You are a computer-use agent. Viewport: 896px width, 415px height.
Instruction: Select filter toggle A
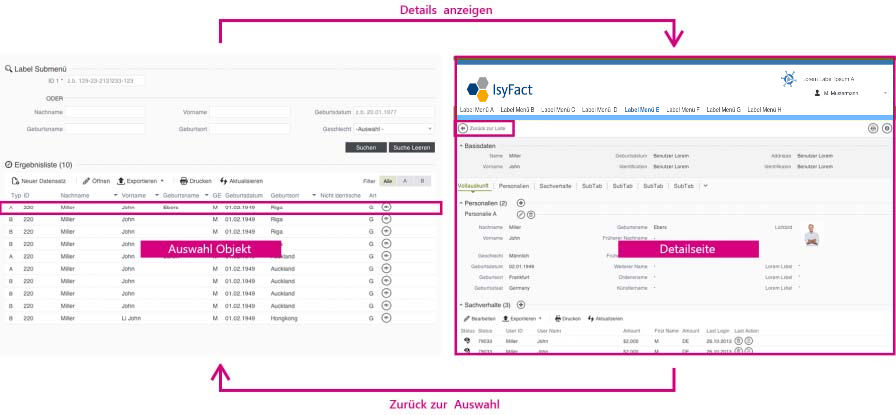click(x=405, y=181)
